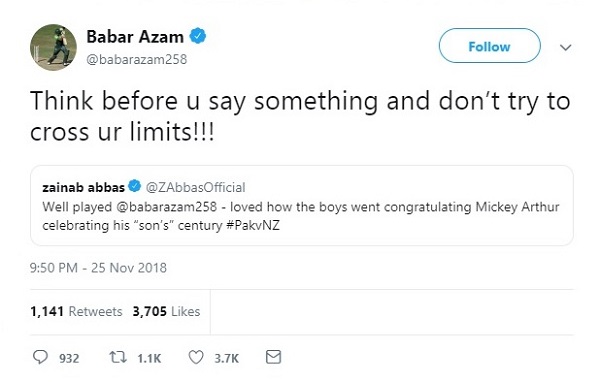Follow Babar Azam

click(x=489, y=46)
